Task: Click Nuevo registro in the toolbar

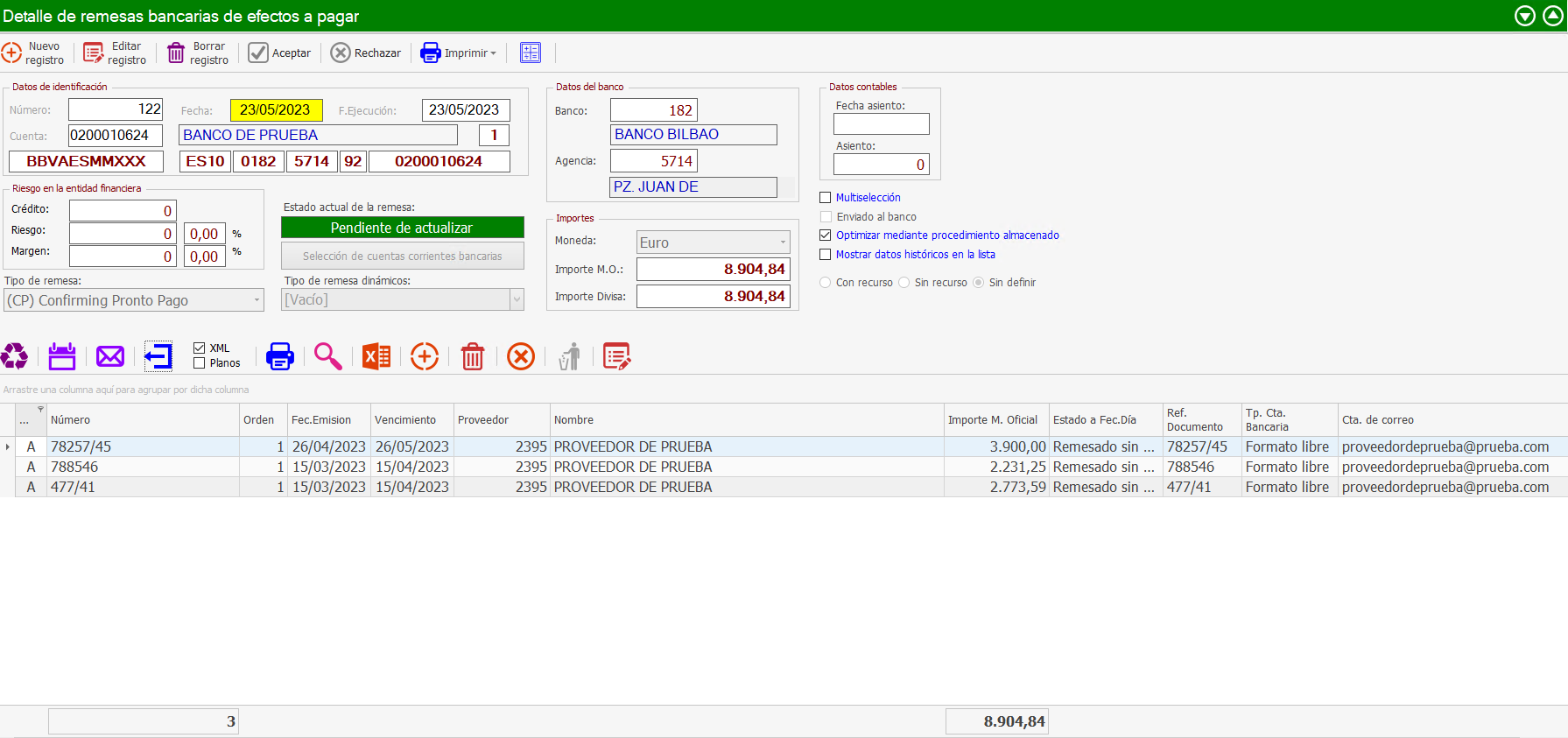Action: [33, 53]
